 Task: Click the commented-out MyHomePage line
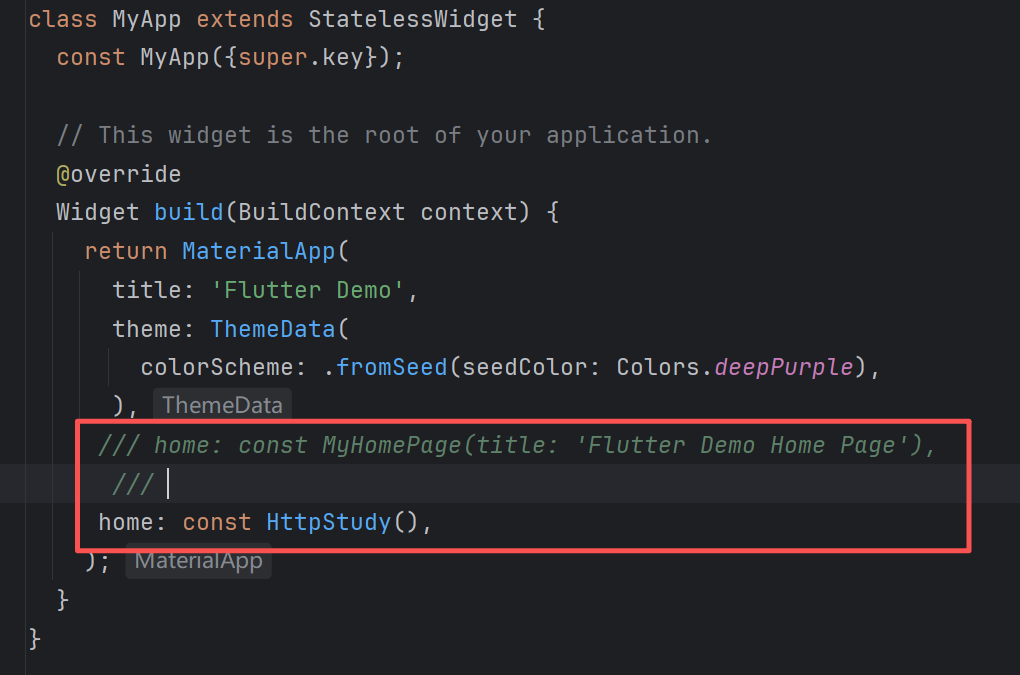(x=516, y=445)
